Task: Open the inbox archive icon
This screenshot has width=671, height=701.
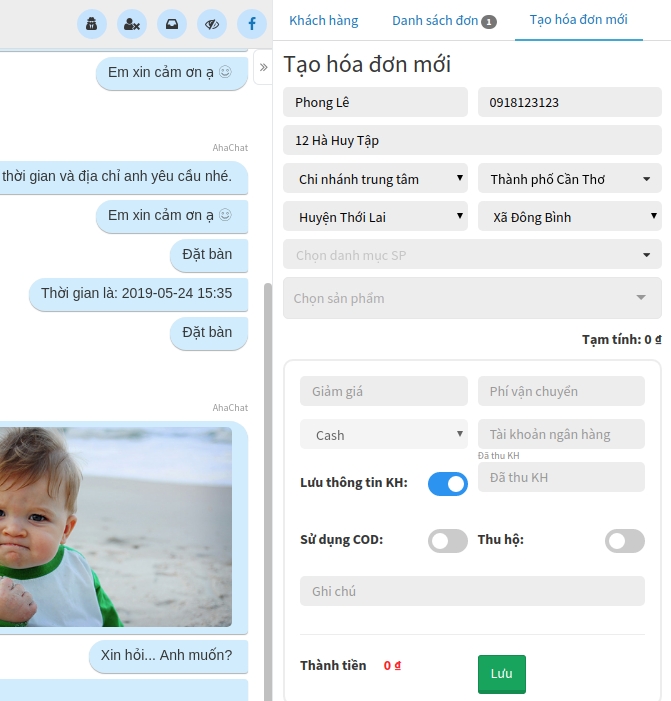Action: pyautogui.click(x=172, y=24)
